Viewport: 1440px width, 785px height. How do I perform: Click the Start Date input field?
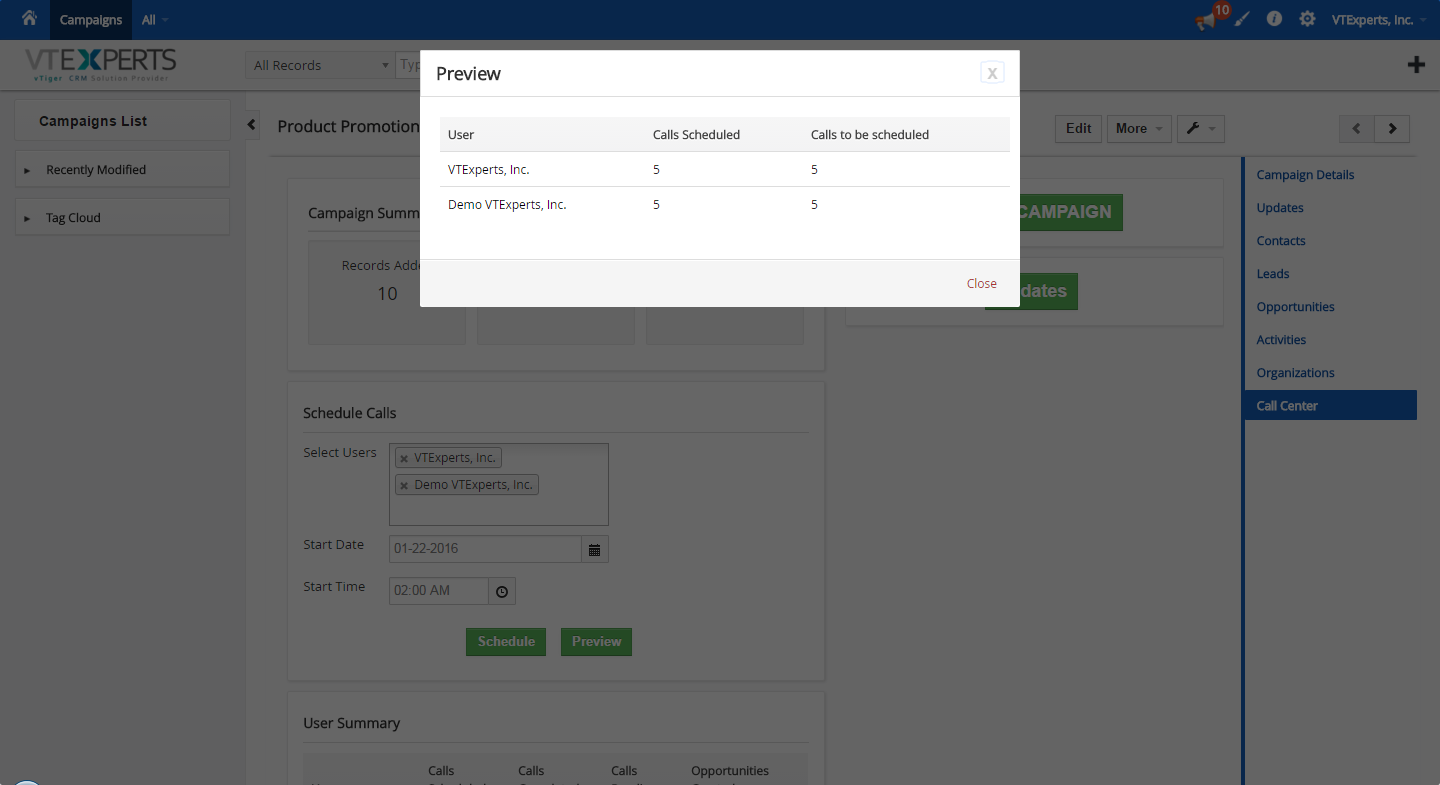[485, 549]
